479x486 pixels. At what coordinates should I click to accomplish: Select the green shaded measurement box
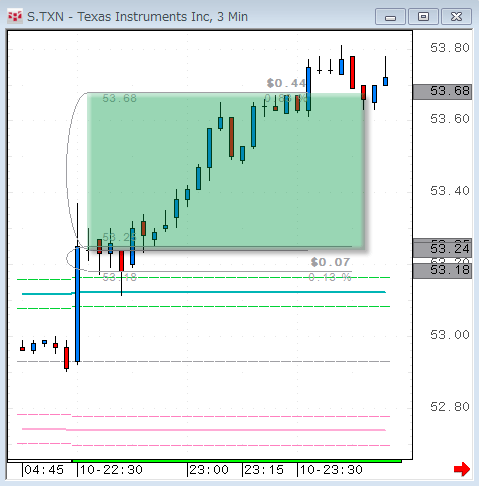pyautogui.click(x=225, y=171)
